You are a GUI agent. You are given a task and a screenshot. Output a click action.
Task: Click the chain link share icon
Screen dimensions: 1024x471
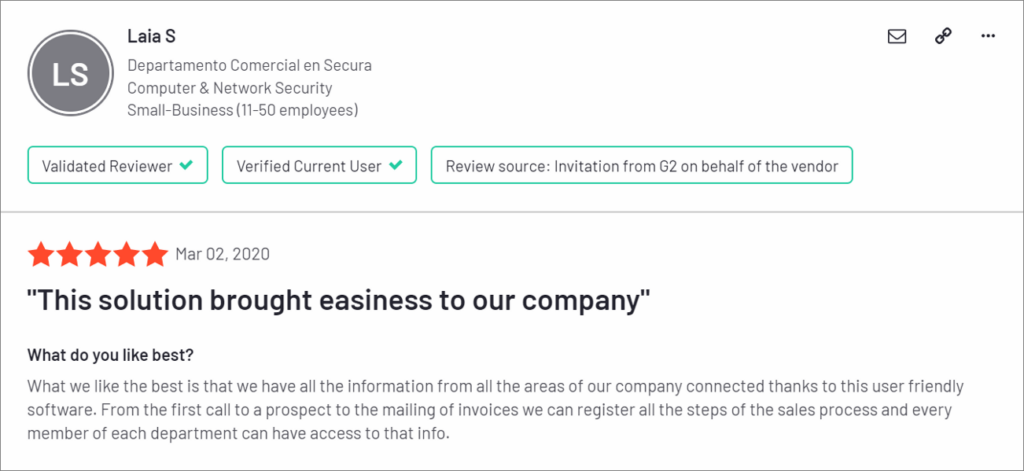943,37
